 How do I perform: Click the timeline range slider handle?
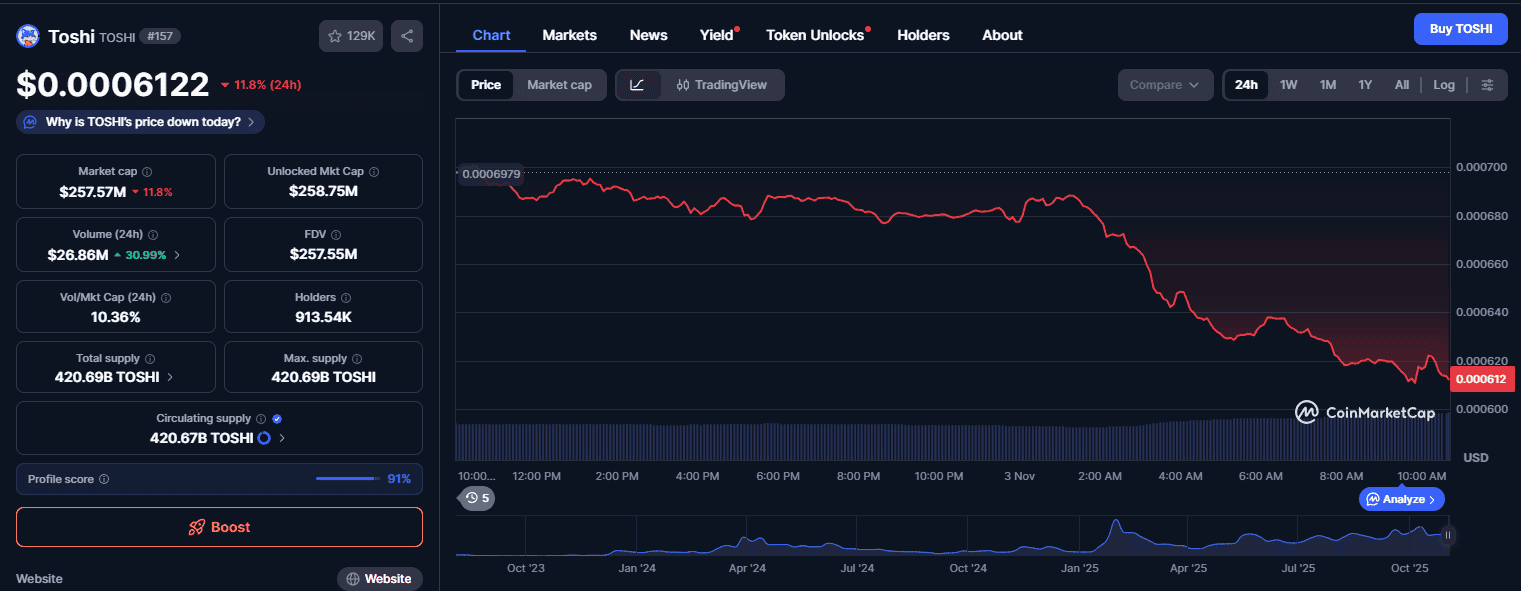click(x=1447, y=535)
